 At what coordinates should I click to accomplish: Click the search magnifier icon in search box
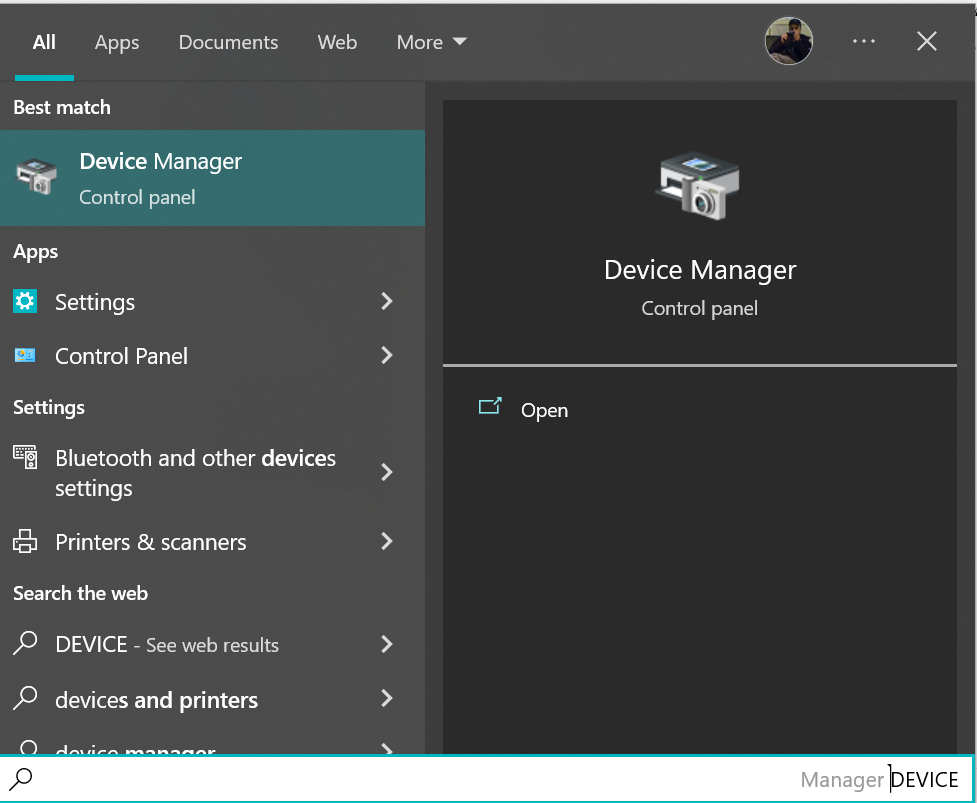[21, 779]
